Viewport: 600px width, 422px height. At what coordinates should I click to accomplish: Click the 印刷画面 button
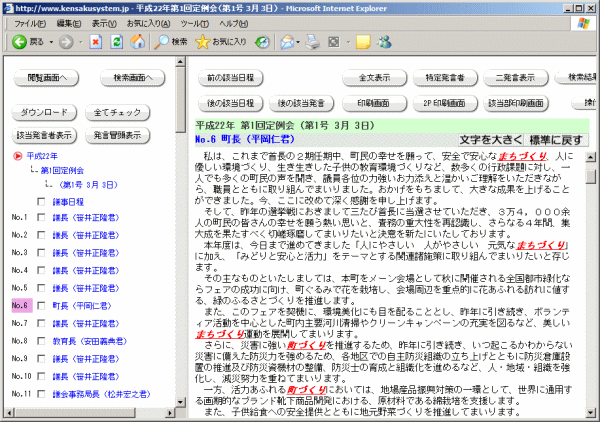click(x=373, y=103)
